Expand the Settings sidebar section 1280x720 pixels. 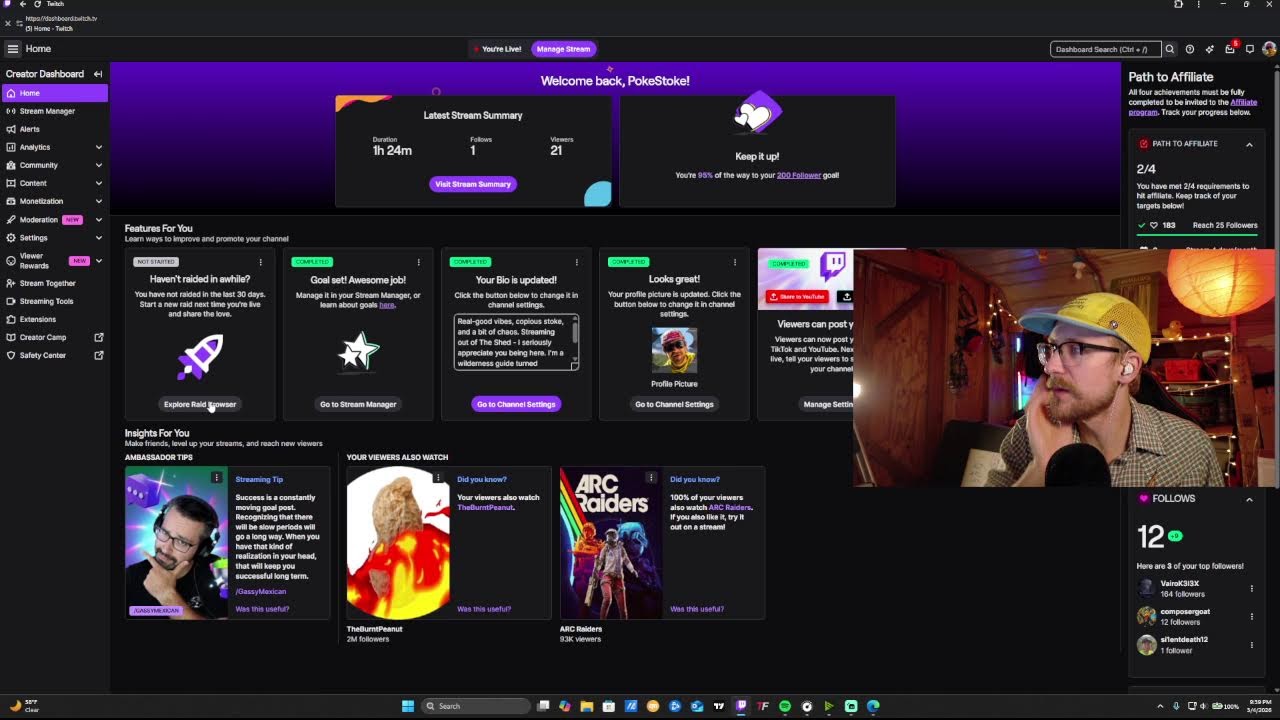pyautogui.click(x=99, y=238)
